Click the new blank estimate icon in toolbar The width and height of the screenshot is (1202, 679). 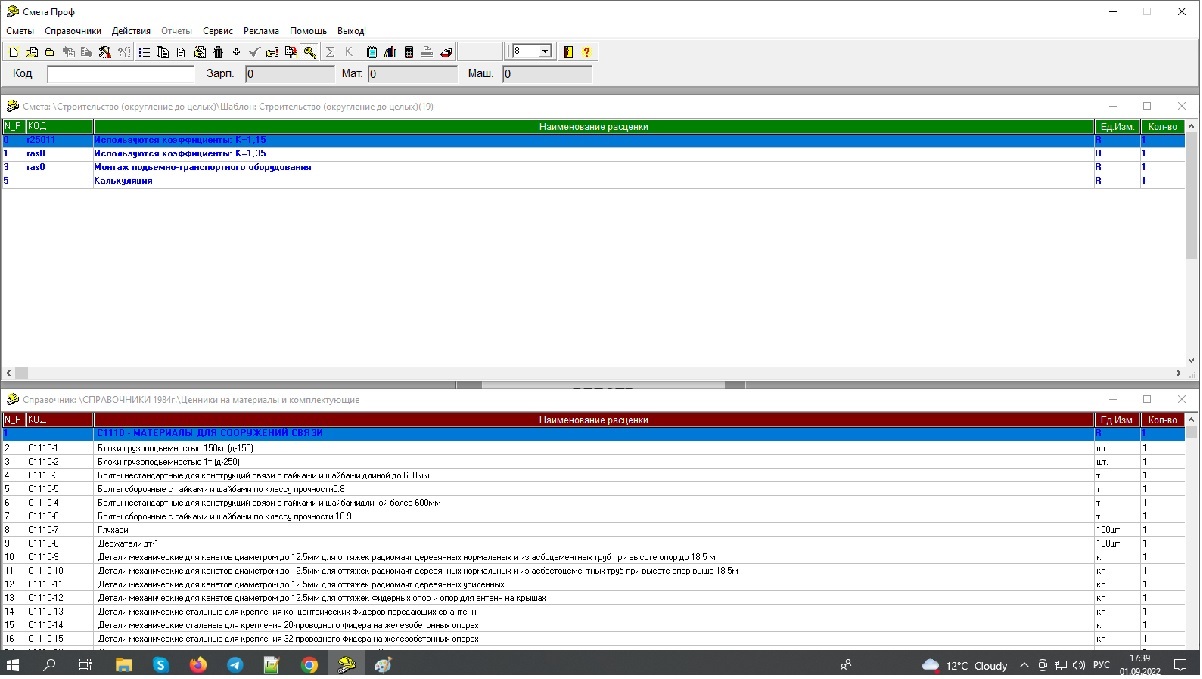14,52
